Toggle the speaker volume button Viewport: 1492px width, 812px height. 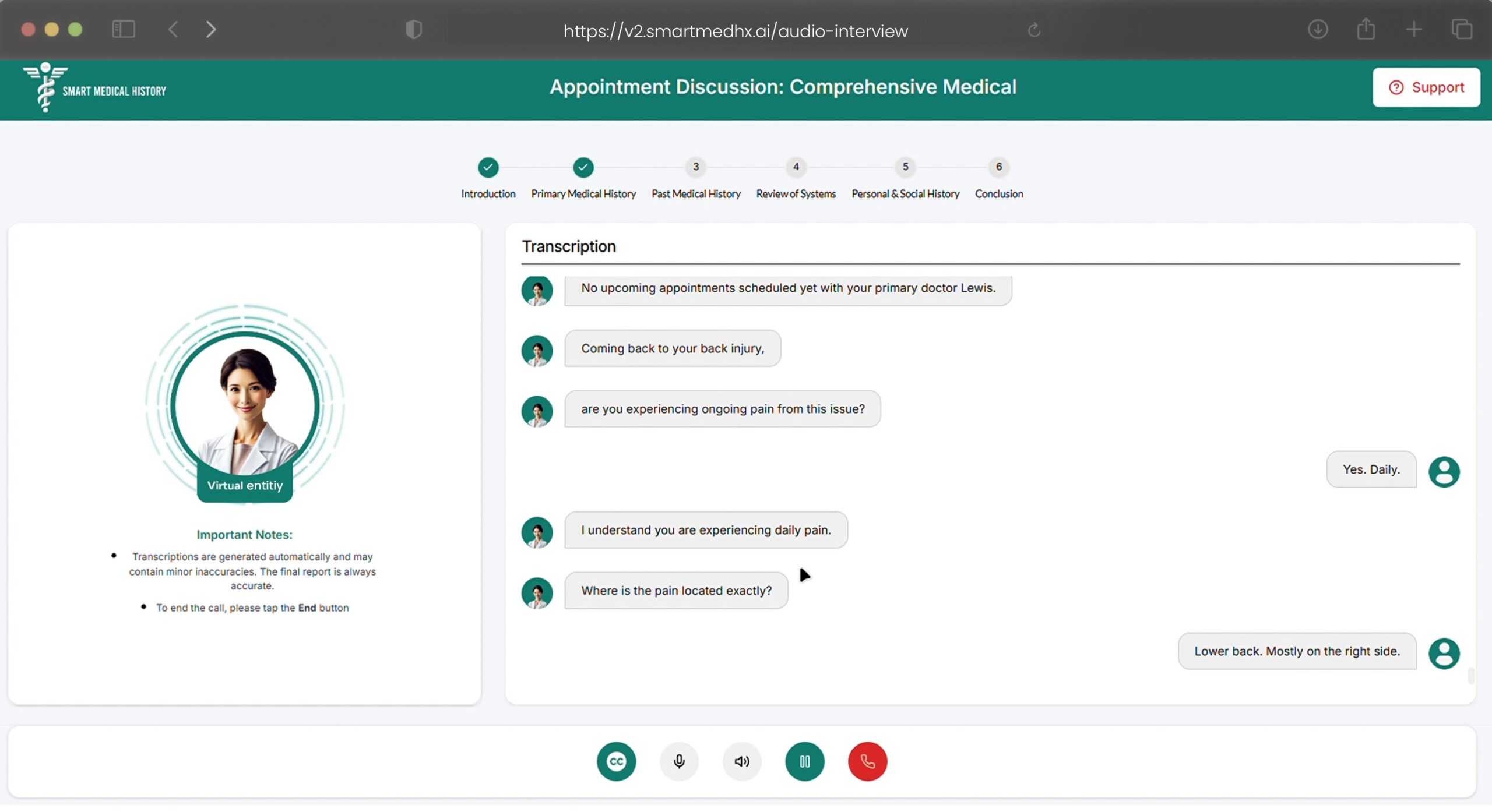point(742,761)
